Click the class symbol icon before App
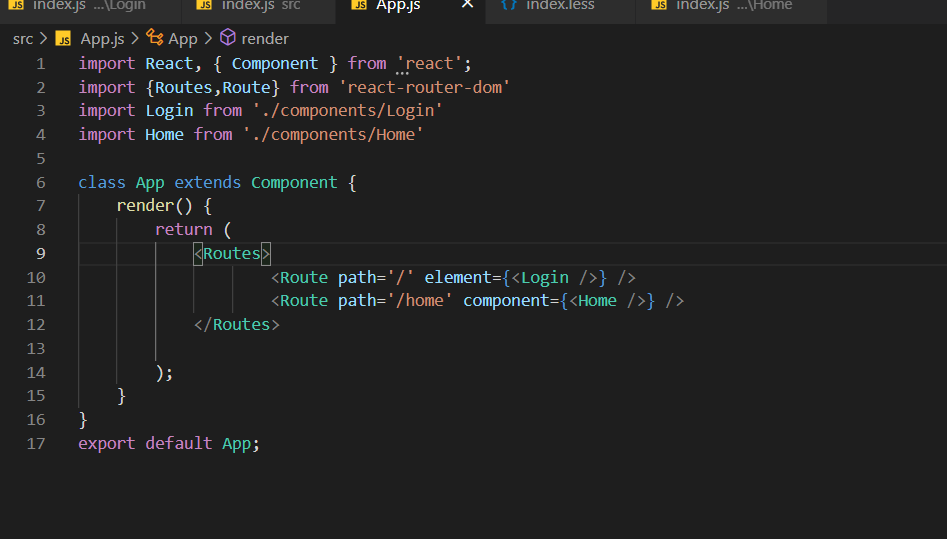Image resolution: width=947 pixels, height=539 pixels. click(155, 38)
